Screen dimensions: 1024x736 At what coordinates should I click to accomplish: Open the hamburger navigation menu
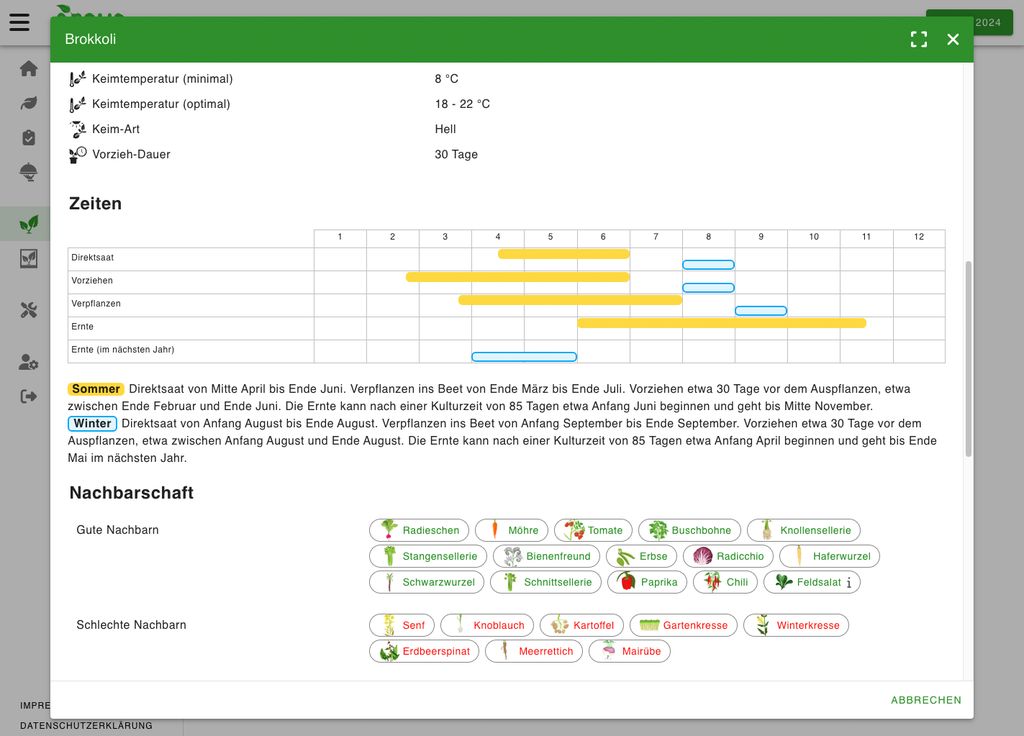(19, 22)
